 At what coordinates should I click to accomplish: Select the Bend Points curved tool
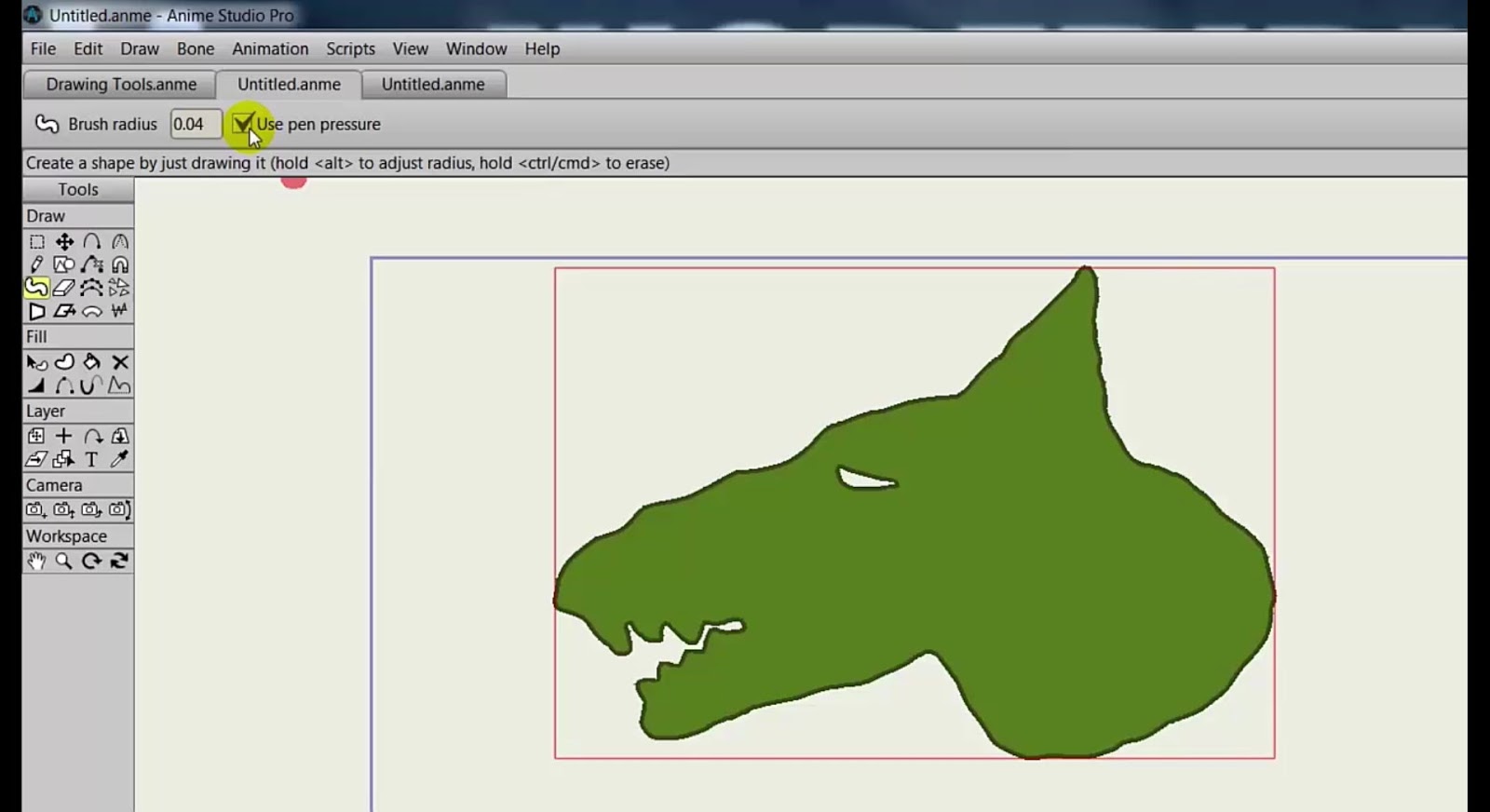coord(92,311)
